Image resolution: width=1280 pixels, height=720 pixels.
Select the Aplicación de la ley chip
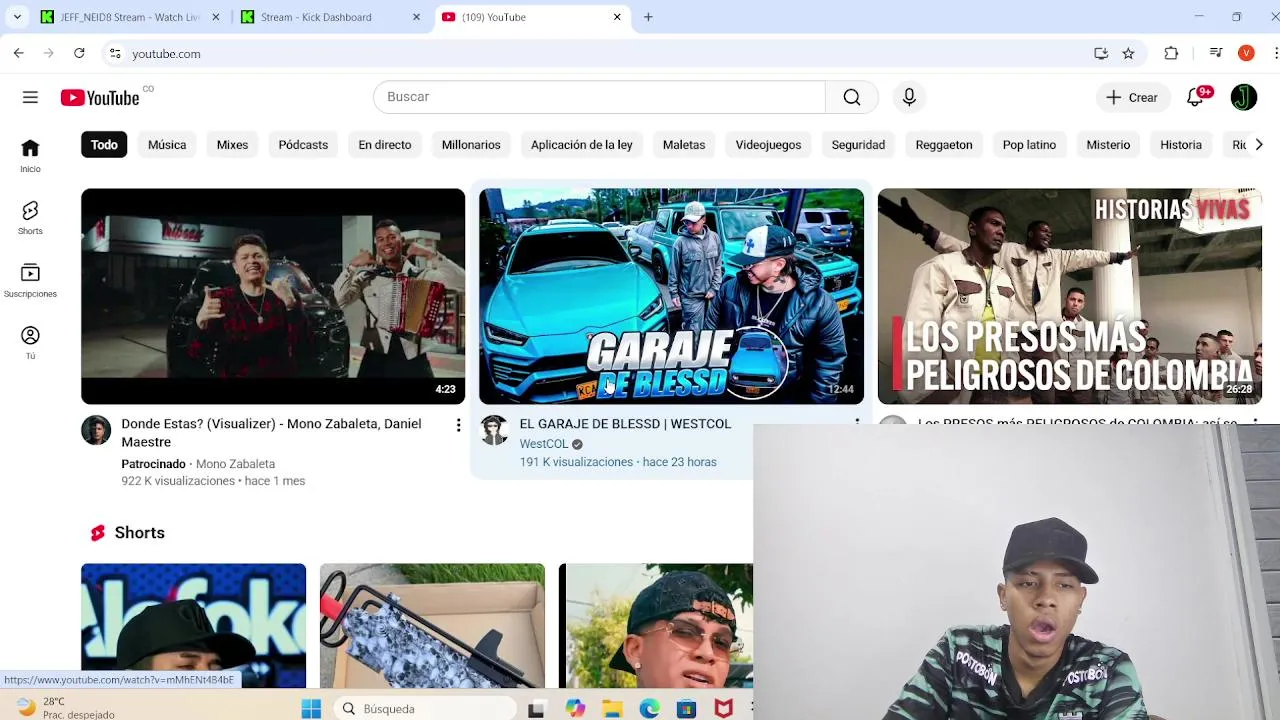point(582,145)
